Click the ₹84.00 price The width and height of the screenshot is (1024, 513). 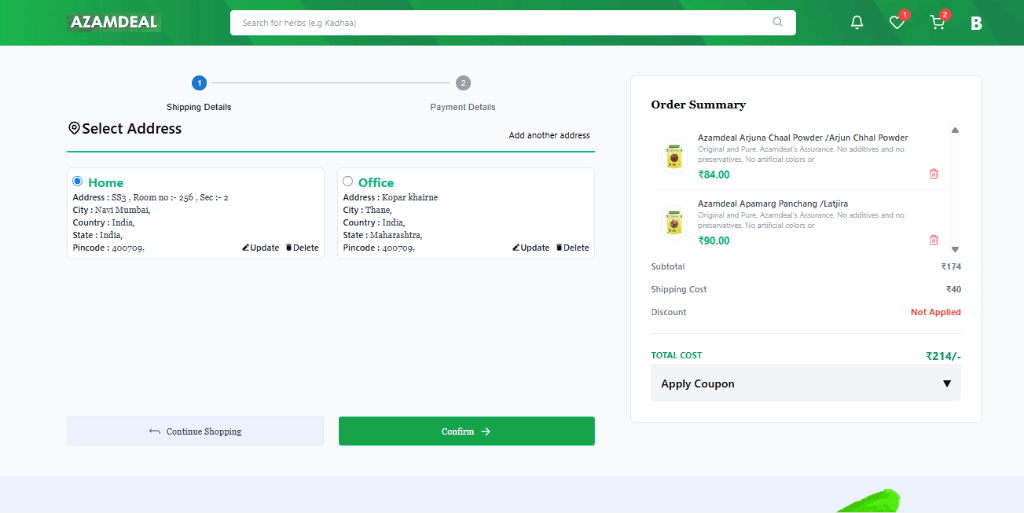714,174
